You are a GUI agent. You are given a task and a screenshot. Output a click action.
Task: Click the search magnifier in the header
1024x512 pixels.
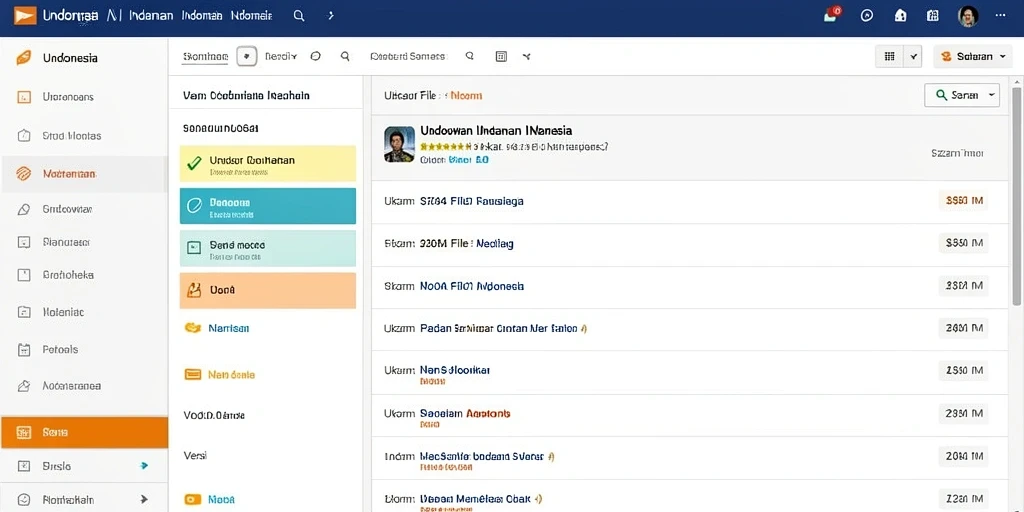[298, 16]
